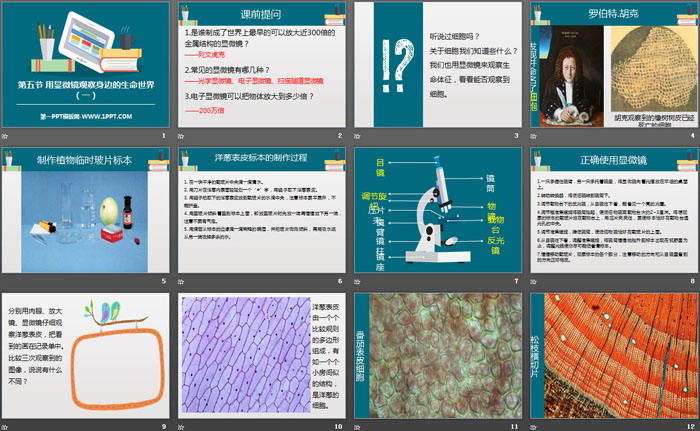
Task: Select the labeled microscope diagram slide
Action: coord(438,210)
